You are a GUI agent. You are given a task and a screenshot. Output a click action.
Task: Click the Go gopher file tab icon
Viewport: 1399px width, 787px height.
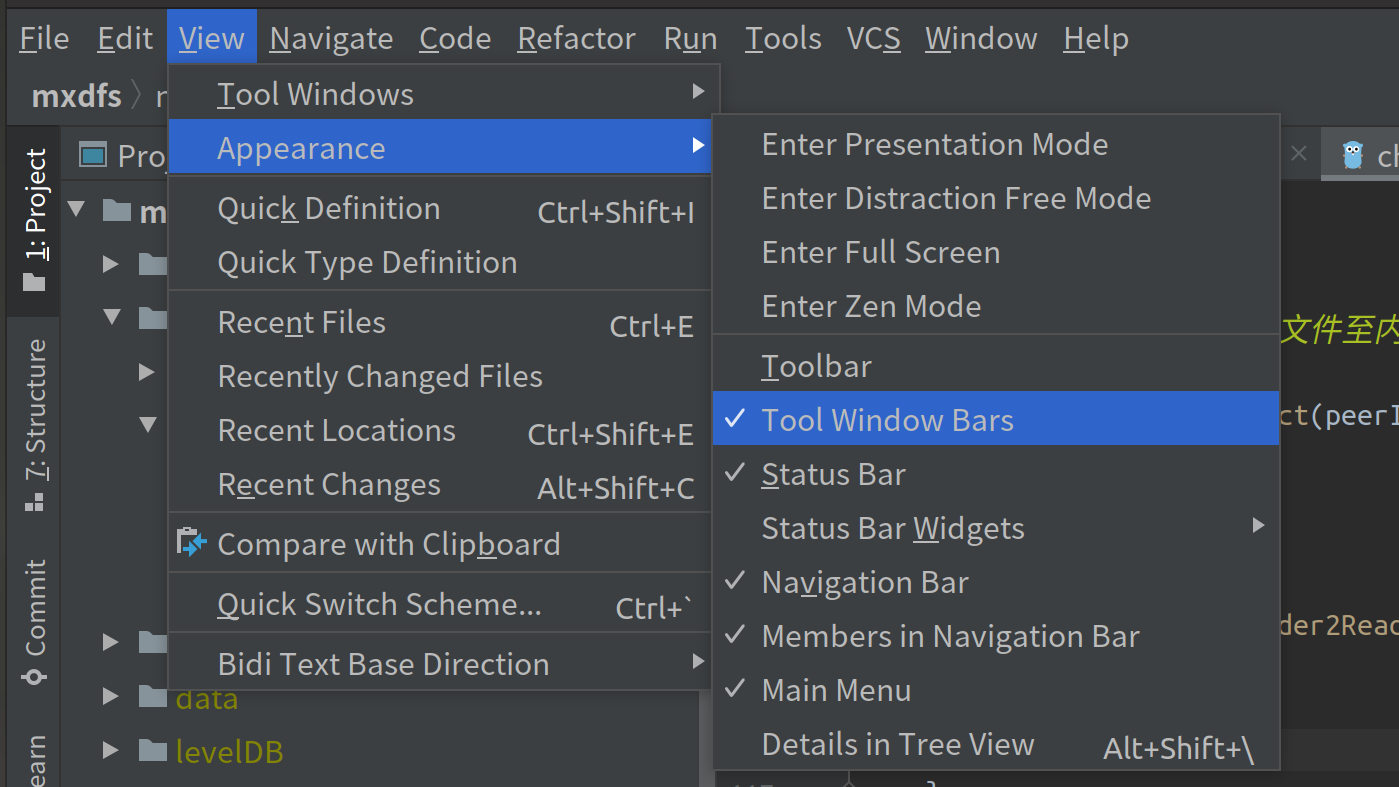(x=1353, y=155)
